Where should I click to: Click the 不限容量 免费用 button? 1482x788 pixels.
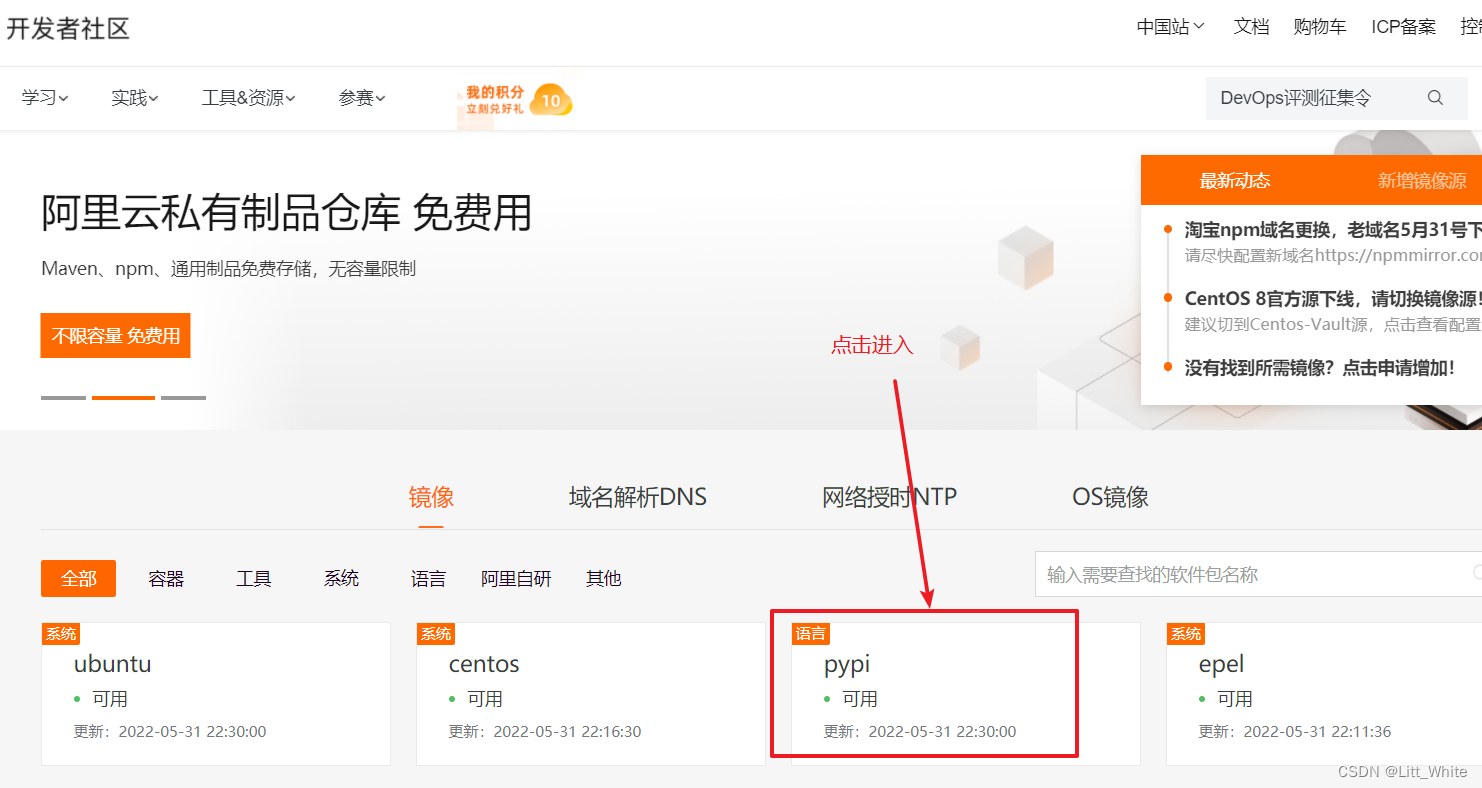116,336
